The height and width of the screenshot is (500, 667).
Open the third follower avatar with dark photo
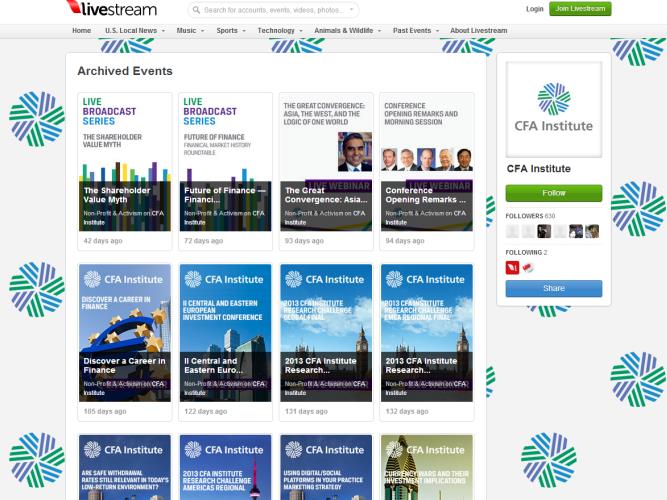pyautogui.click(x=544, y=231)
